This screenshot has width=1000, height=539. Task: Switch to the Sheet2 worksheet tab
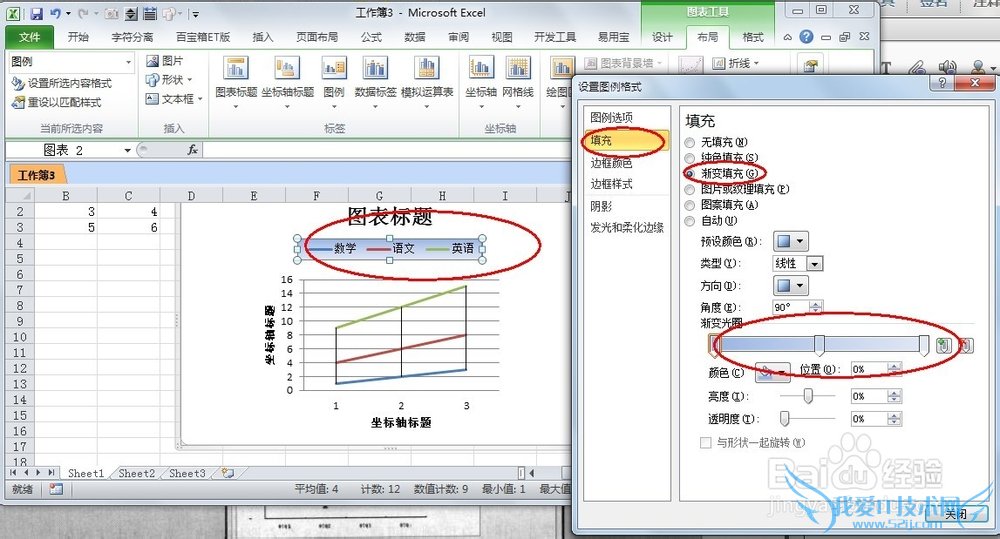coord(136,473)
